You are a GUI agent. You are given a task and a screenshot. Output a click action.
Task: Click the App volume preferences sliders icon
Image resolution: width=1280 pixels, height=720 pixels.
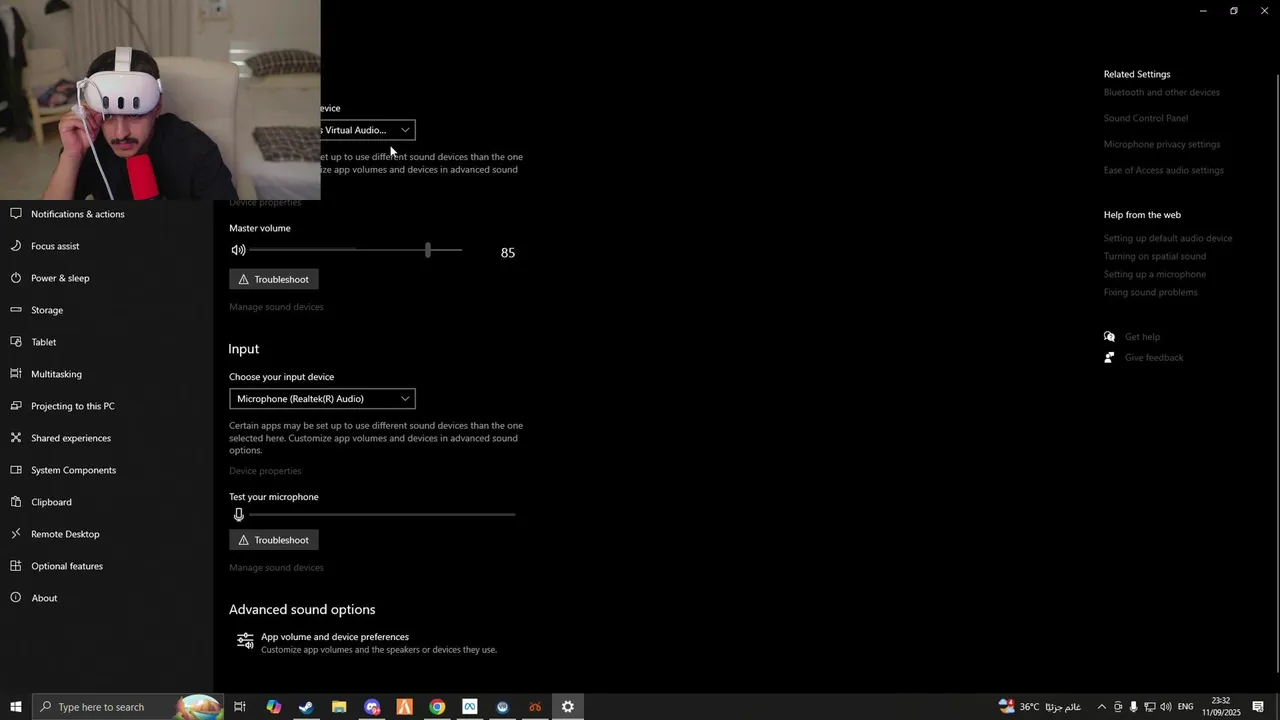pyautogui.click(x=245, y=641)
